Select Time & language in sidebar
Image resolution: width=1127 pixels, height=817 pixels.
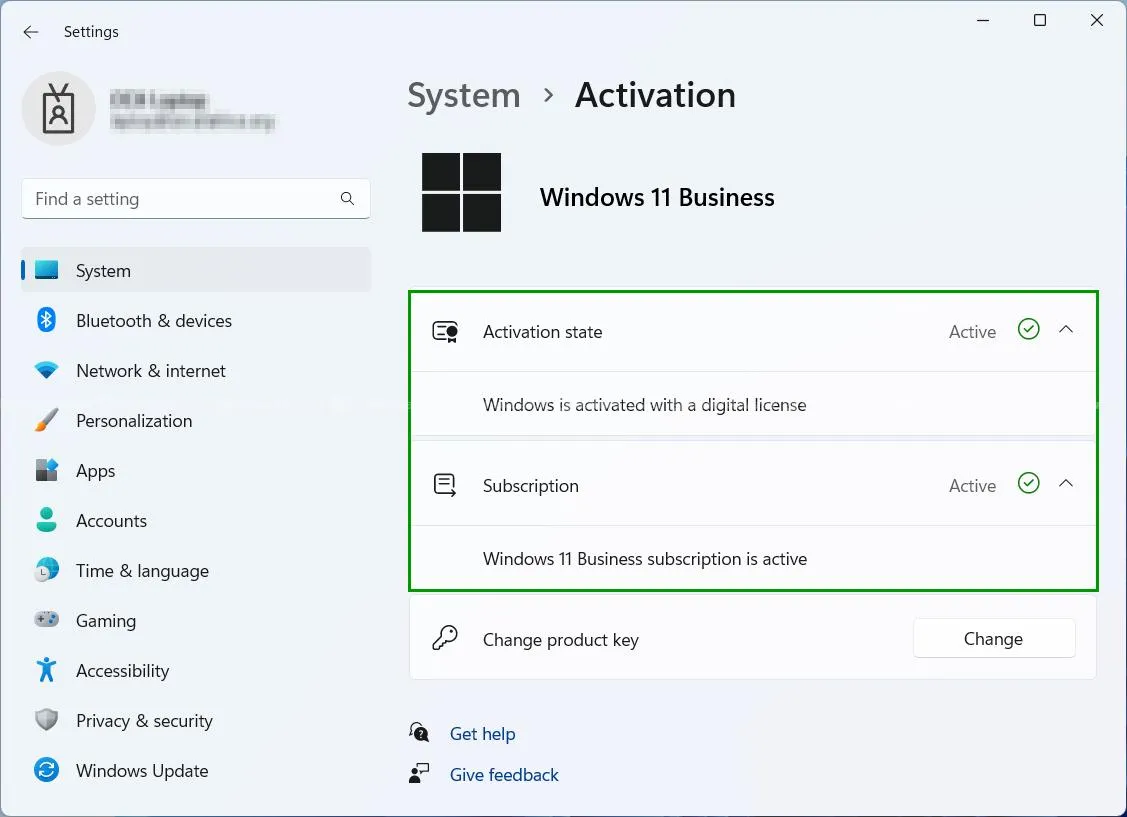pyautogui.click(x=142, y=571)
